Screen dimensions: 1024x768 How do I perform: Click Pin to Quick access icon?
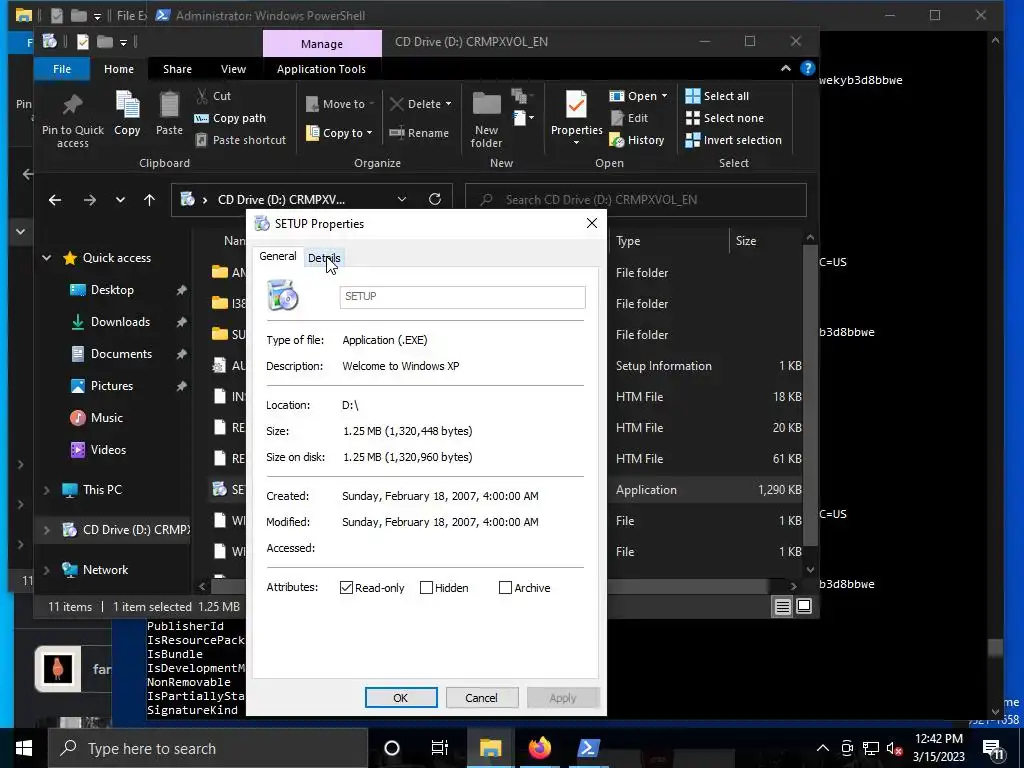click(72, 105)
